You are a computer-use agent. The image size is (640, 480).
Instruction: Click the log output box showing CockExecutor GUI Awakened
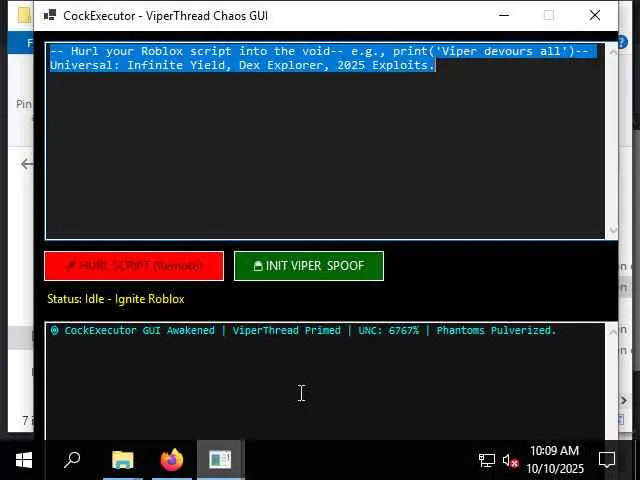[325, 381]
